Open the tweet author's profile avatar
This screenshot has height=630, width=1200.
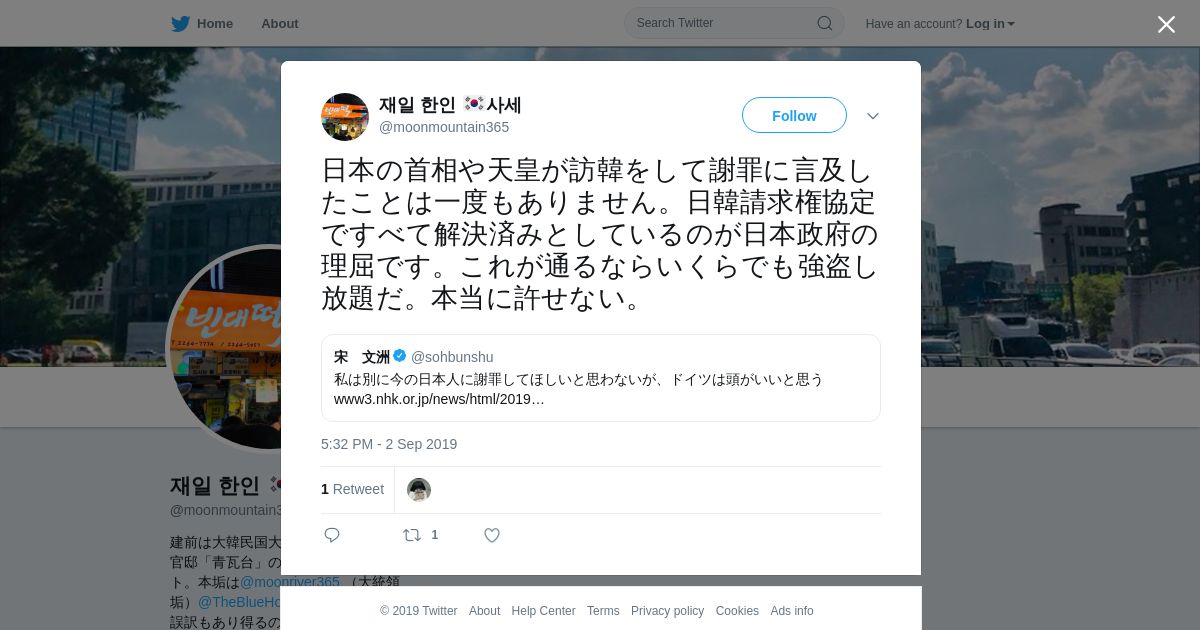pos(345,117)
